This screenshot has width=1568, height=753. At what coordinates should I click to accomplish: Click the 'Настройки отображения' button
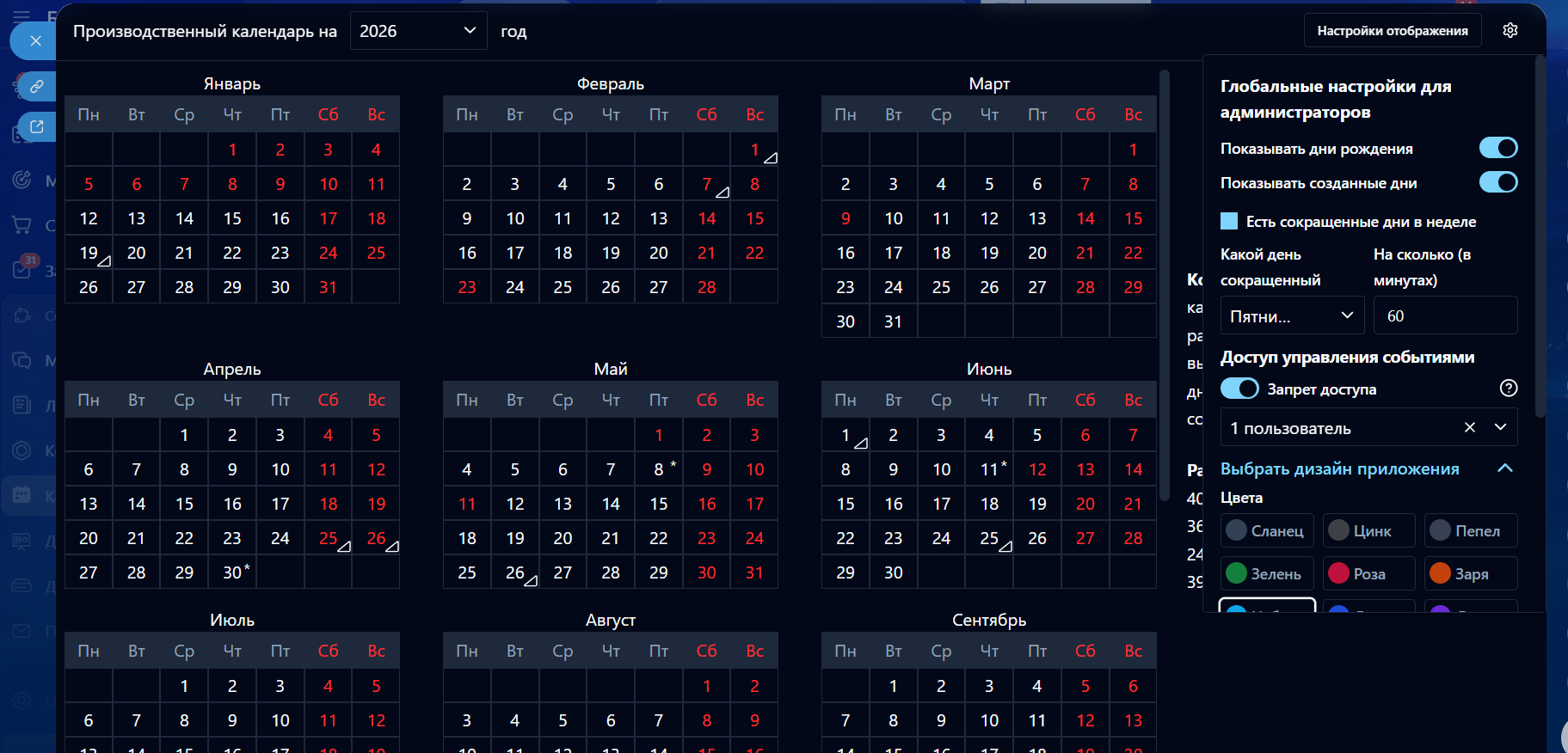(1393, 31)
